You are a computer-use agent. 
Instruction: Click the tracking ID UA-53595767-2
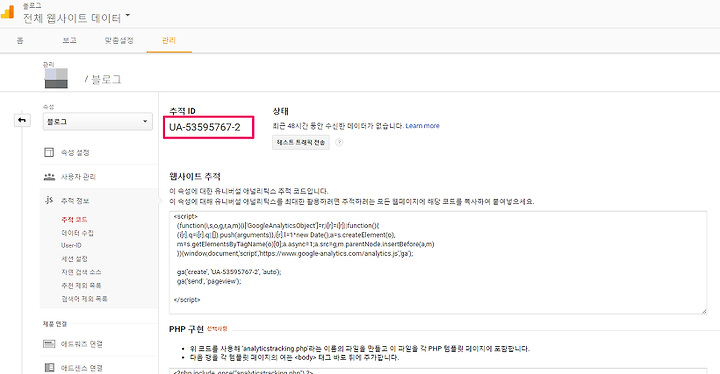(x=205, y=127)
